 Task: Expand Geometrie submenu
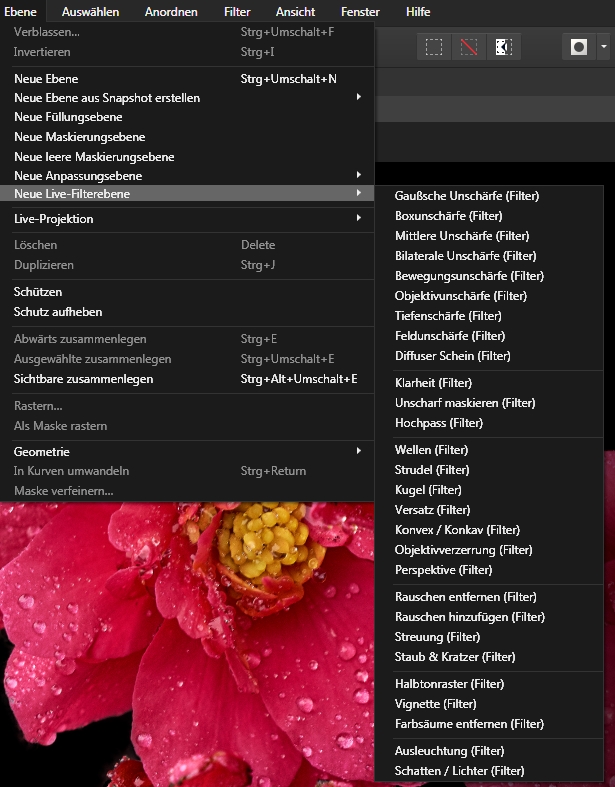click(x=187, y=452)
